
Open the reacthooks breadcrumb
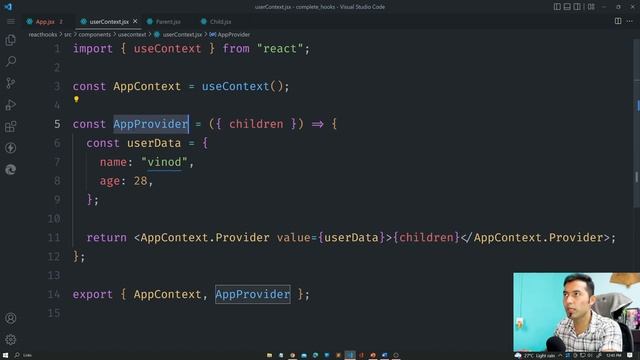pos(42,35)
